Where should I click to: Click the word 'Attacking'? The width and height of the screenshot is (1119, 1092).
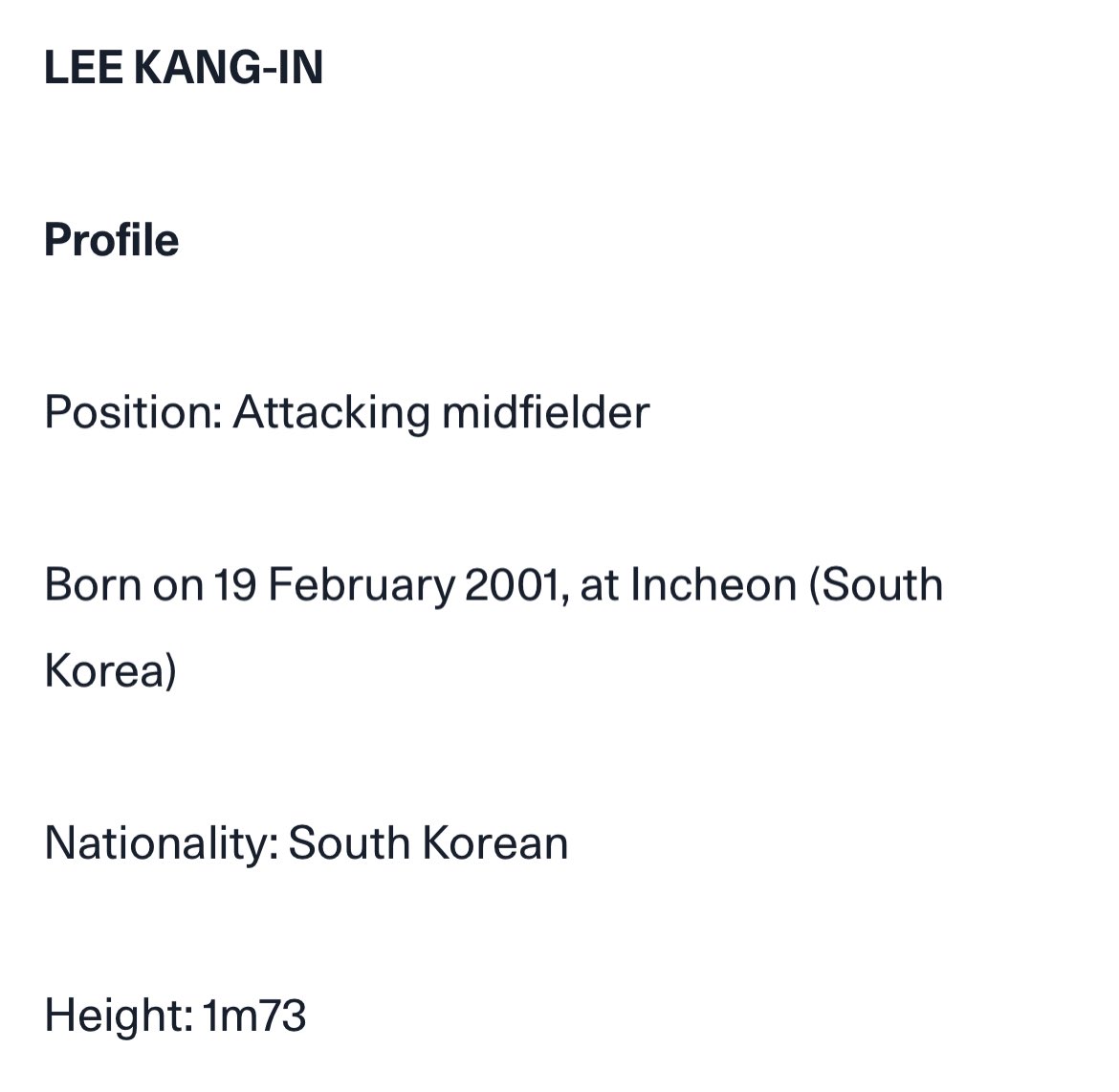pyautogui.click(x=332, y=413)
